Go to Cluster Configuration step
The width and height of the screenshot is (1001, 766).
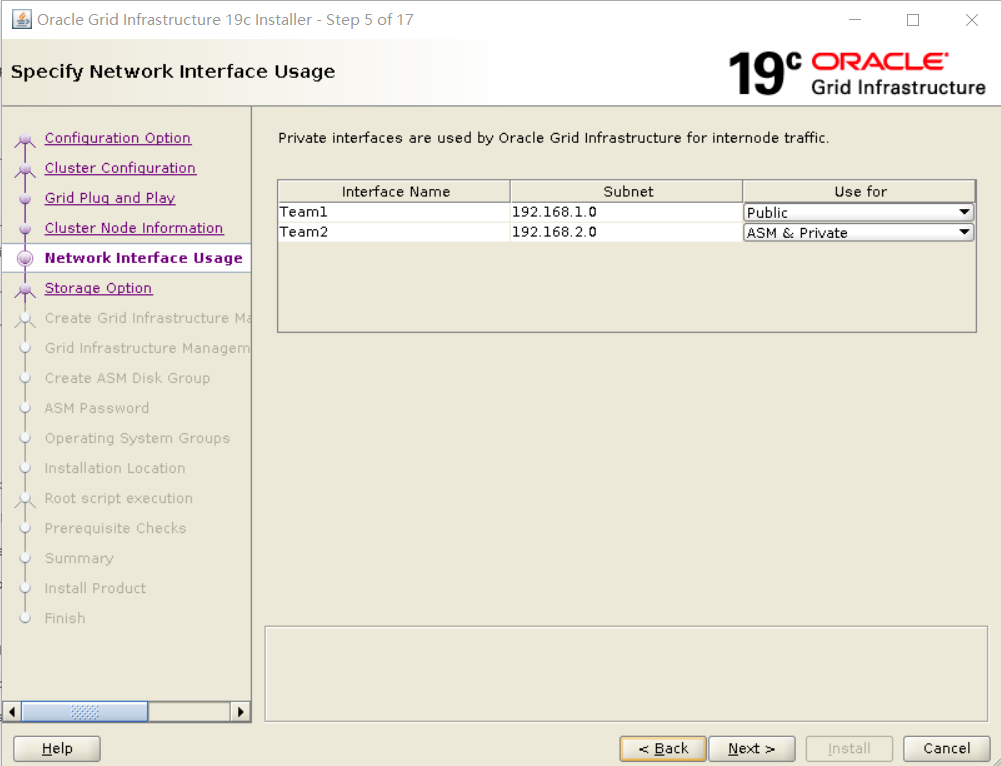(x=120, y=168)
